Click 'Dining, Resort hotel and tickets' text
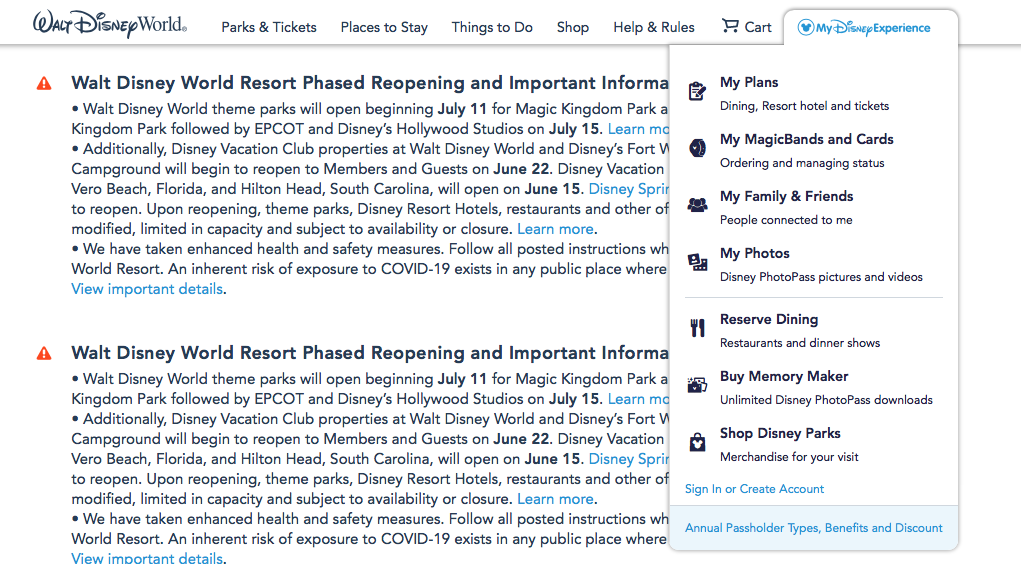Screen dimensions: 1021x564 click(x=804, y=106)
